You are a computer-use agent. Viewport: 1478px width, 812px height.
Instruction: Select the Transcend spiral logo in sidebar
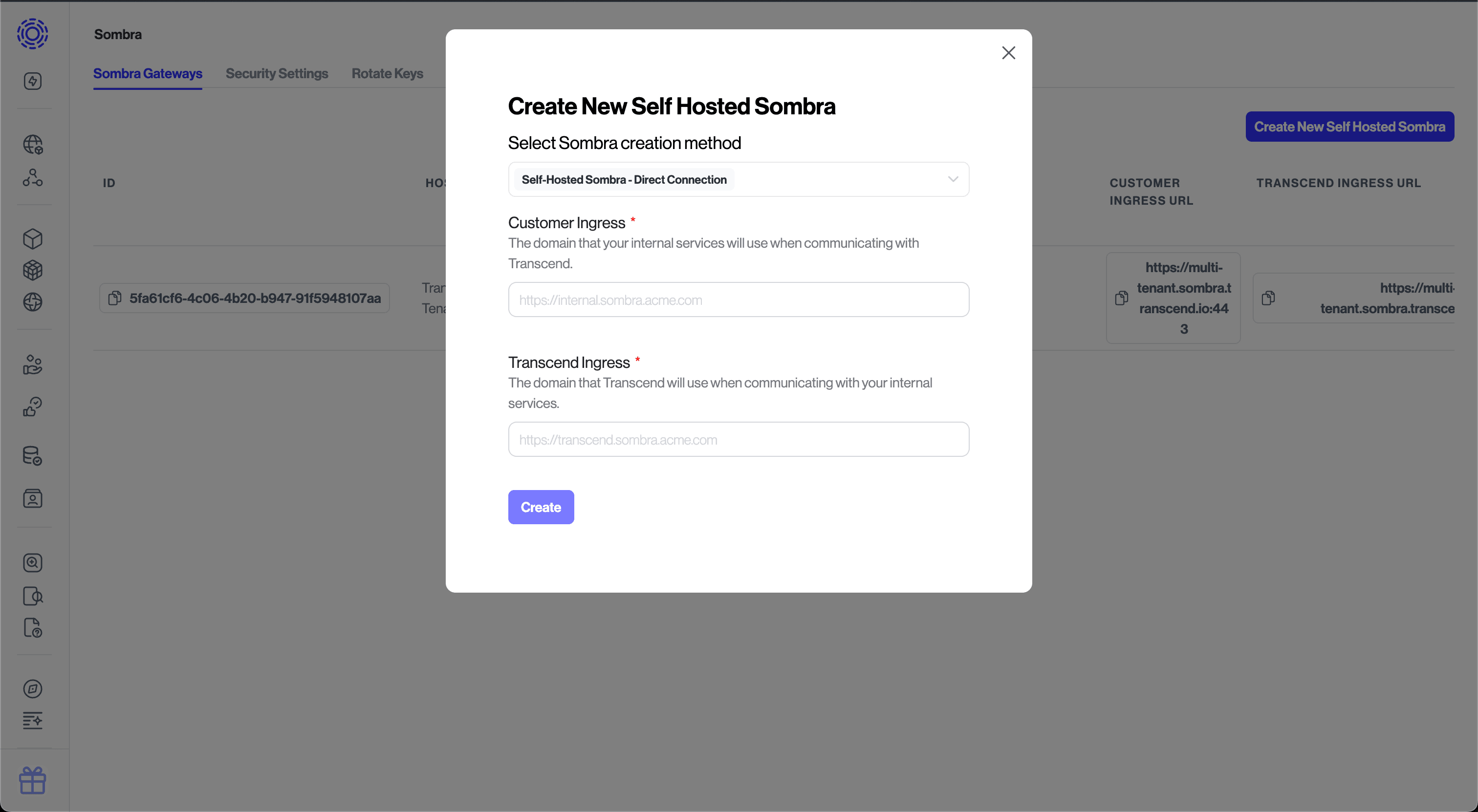(33, 34)
